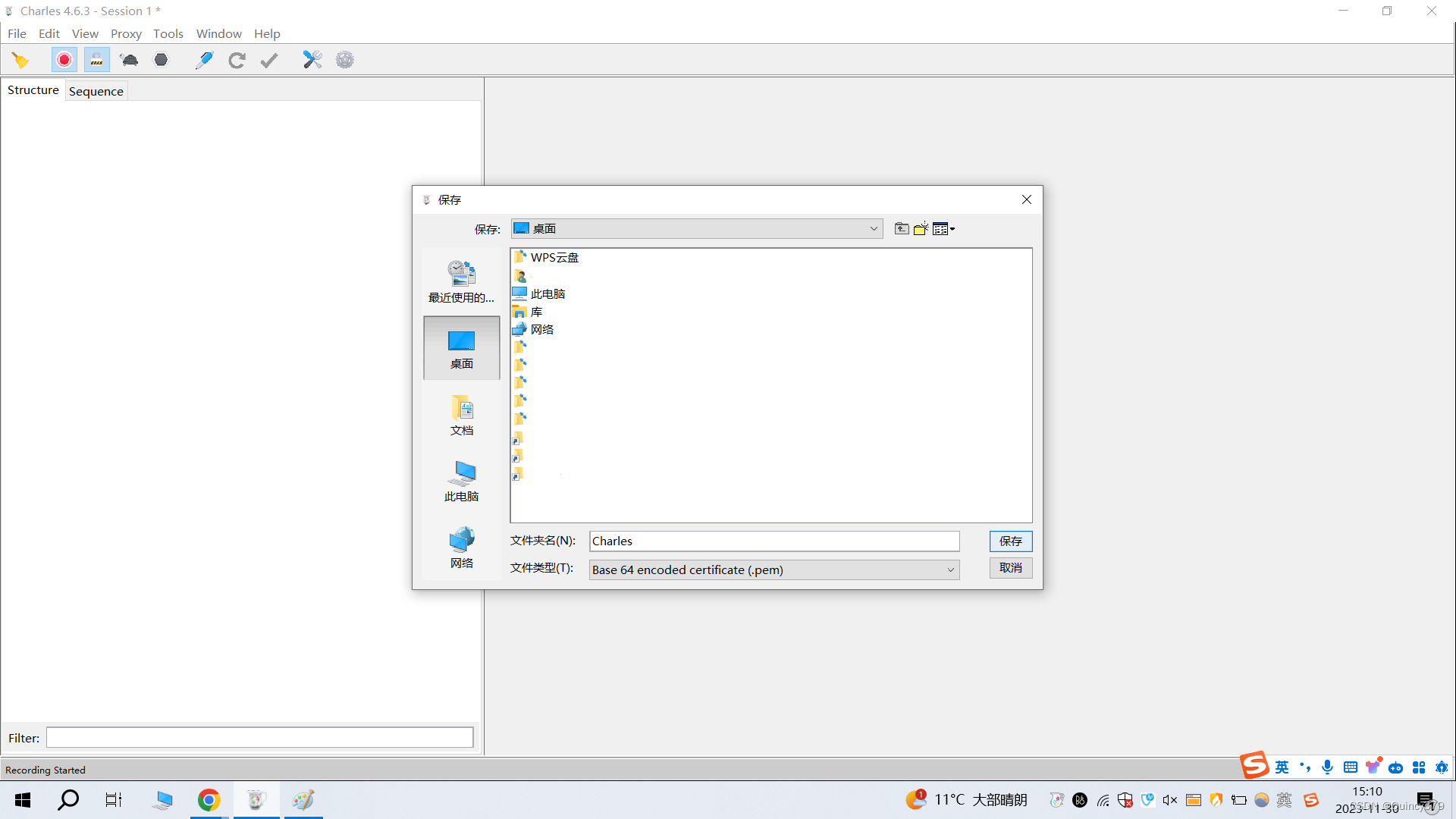Toggle SSL proxying toolbar icon

point(96,60)
